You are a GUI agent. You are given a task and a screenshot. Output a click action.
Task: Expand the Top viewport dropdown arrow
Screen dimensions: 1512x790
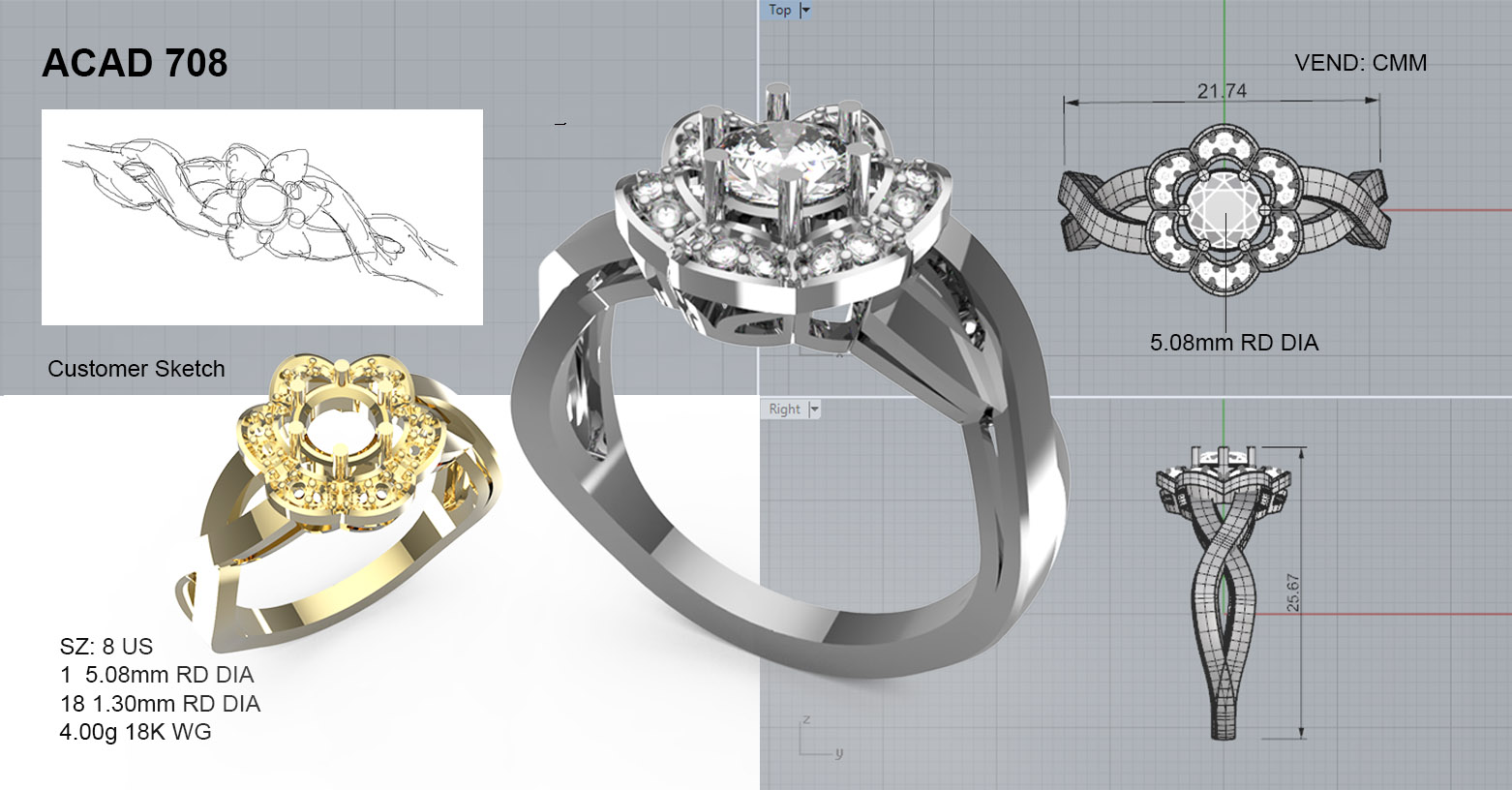tap(805, 10)
